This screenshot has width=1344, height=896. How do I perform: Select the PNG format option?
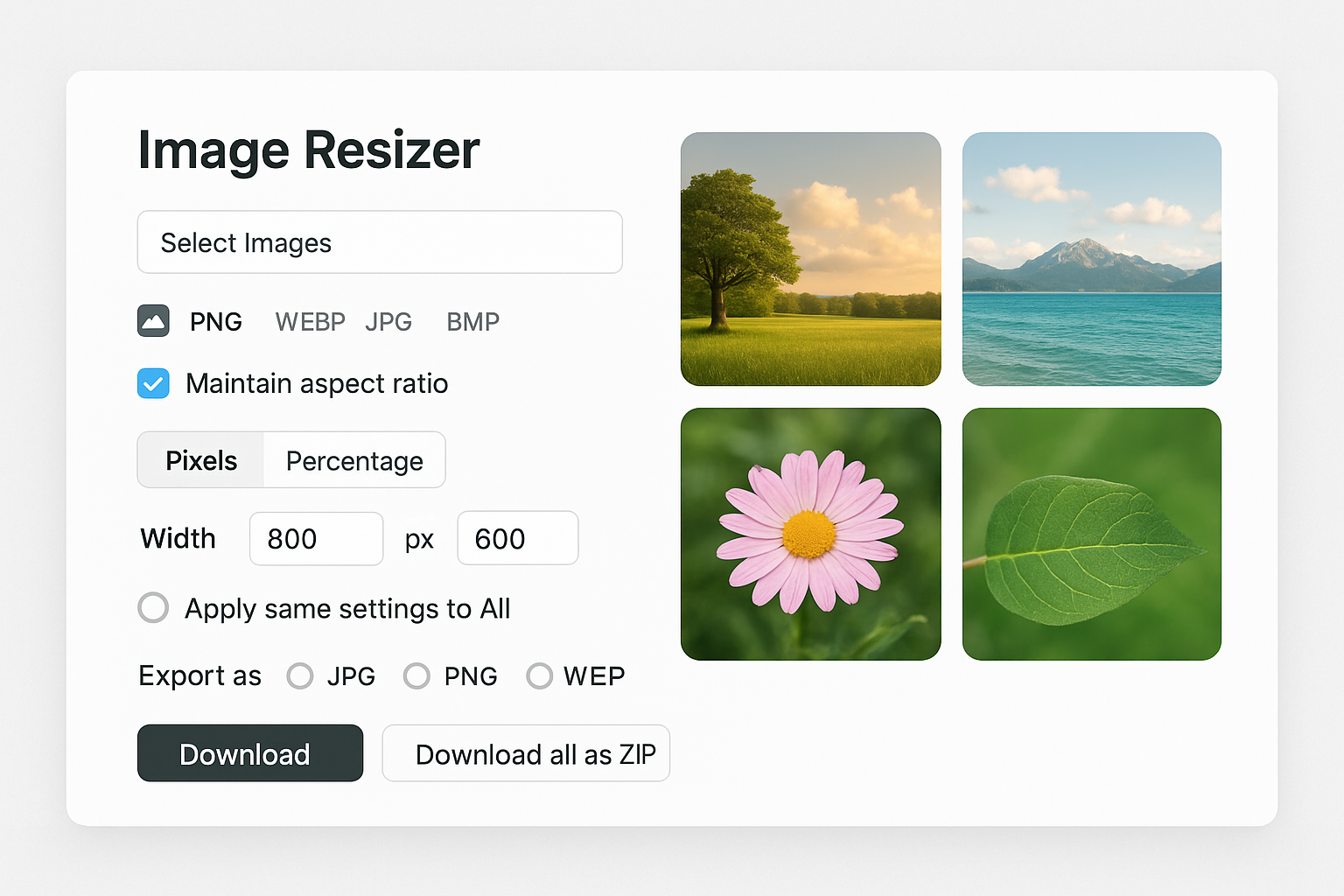point(215,322)
